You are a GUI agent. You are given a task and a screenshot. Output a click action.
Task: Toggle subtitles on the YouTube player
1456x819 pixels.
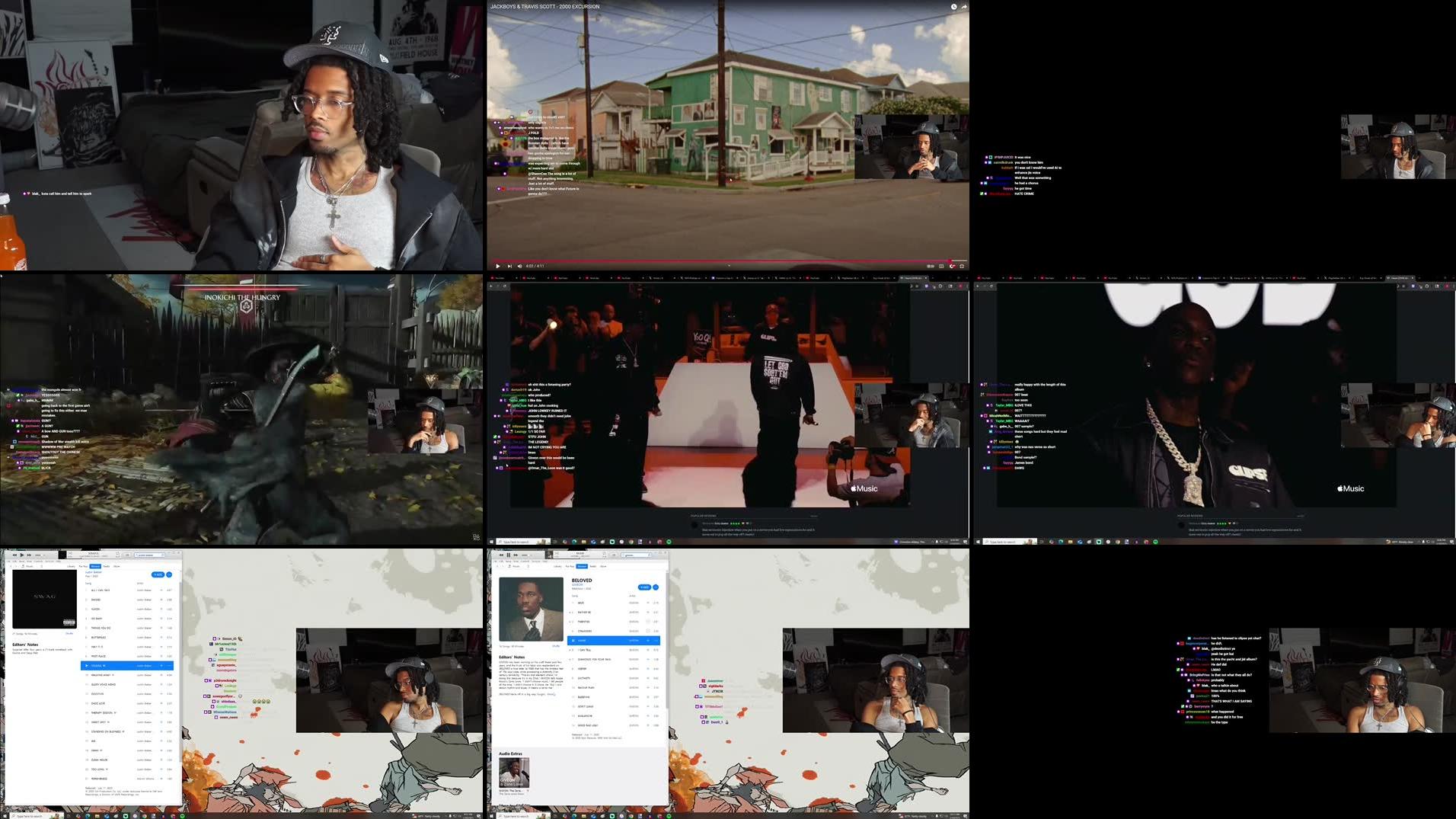[x=941, y=266]
